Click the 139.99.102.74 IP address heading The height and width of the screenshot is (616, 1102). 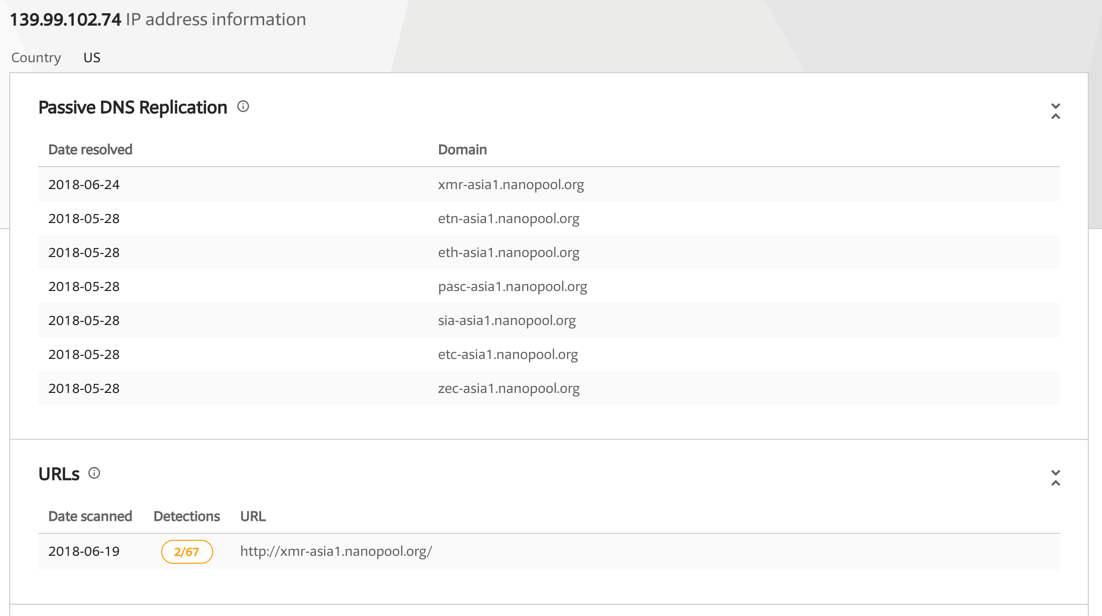[65, 19]
